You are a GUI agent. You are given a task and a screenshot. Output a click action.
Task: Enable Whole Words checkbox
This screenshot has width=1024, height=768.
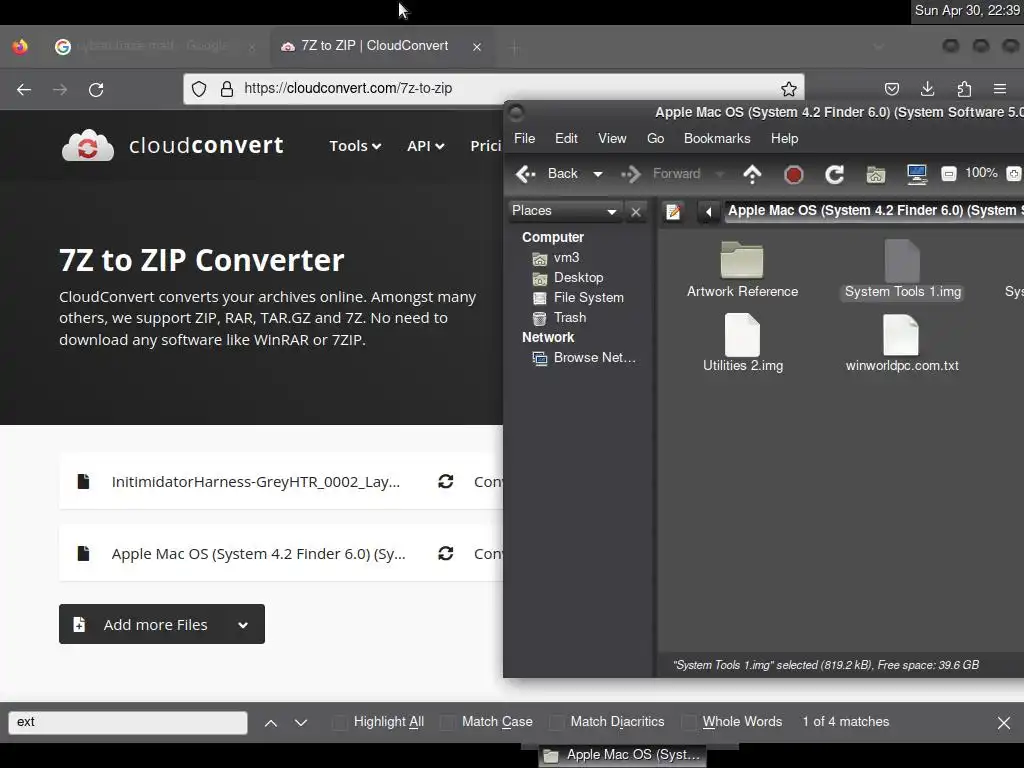(688, 722)
